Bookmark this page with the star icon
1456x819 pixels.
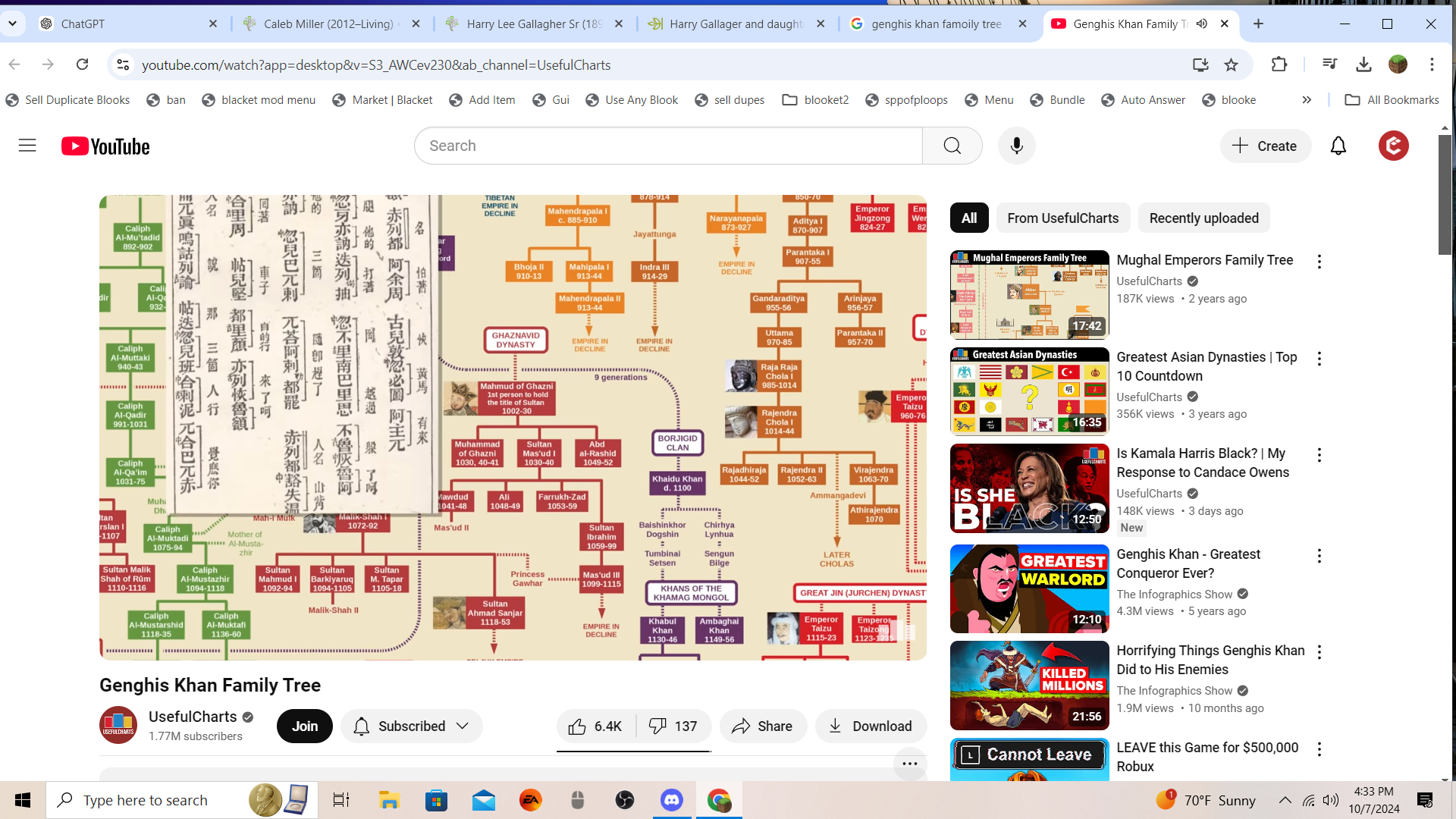1232,65
